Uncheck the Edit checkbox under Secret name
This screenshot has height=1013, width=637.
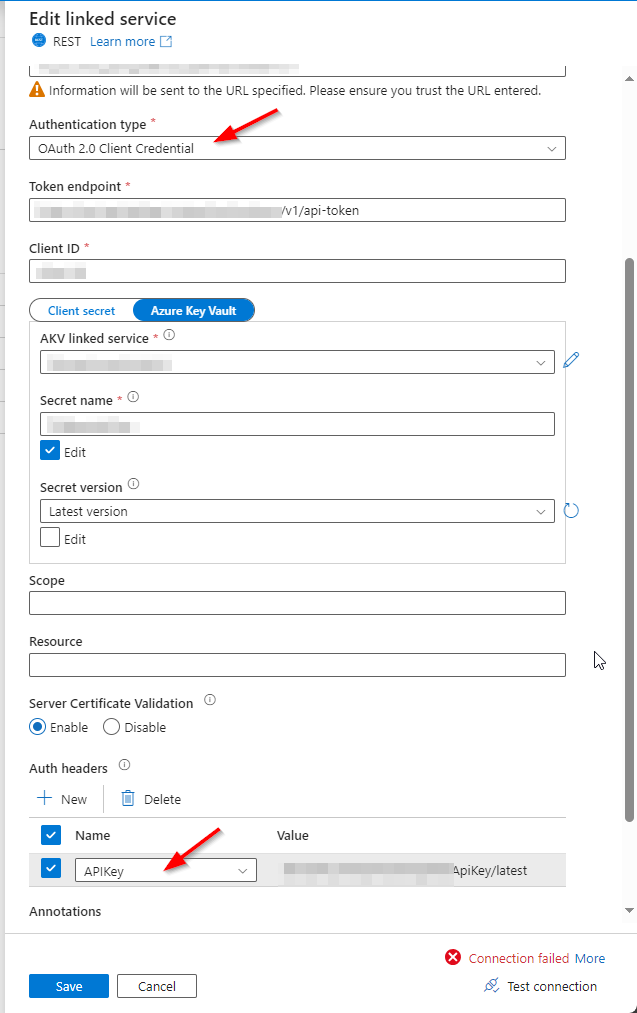click(50, 450)
